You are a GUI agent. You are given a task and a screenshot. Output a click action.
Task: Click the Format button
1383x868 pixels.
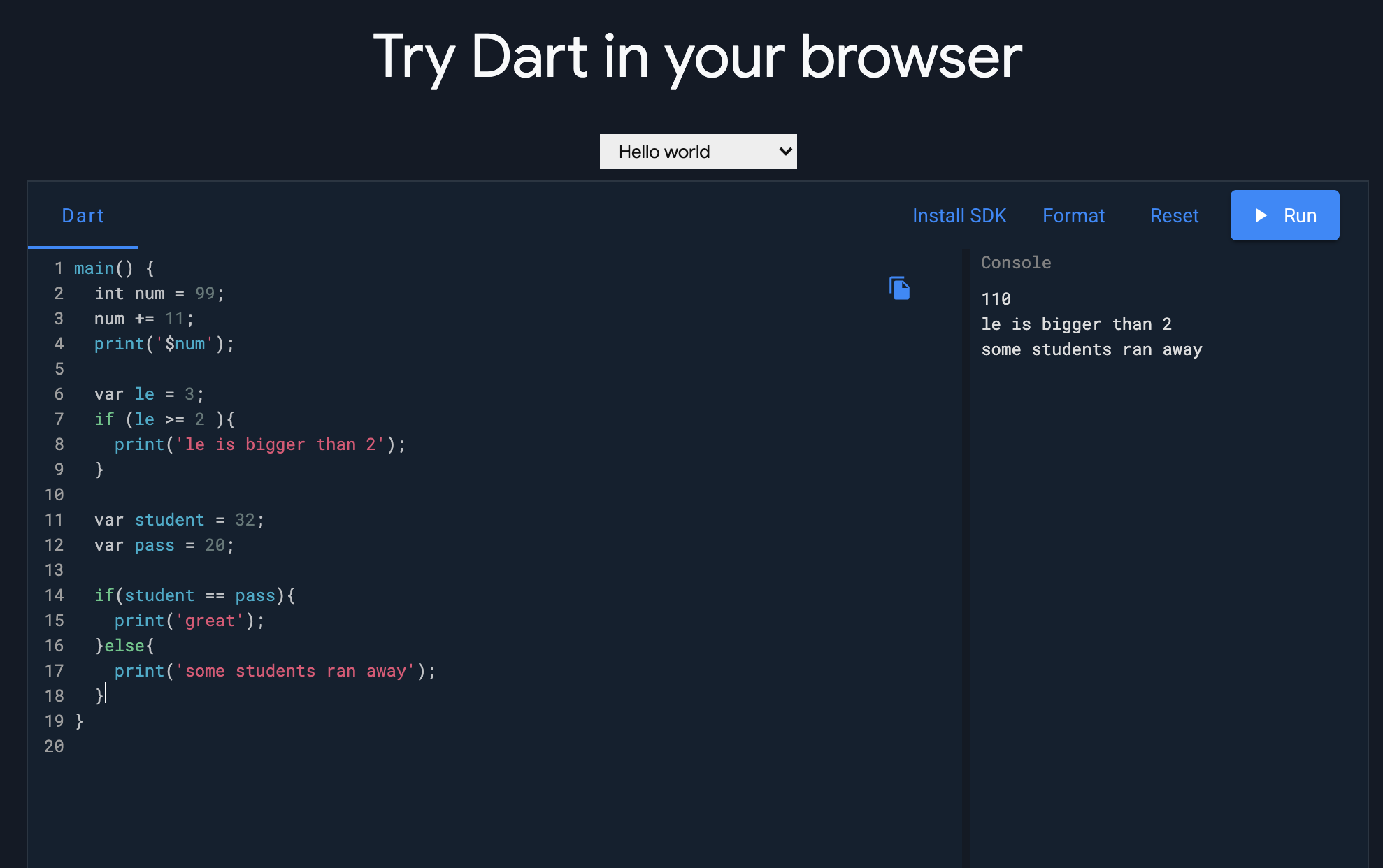pos(1073,216)
